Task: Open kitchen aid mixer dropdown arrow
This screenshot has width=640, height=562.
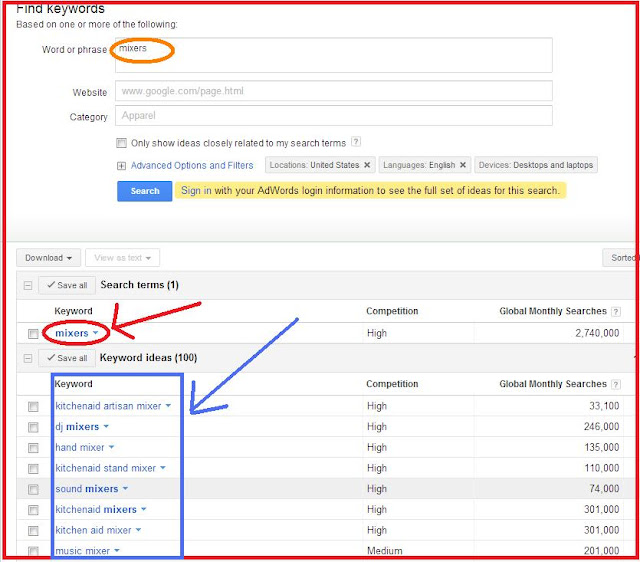Action: [138, 530]
